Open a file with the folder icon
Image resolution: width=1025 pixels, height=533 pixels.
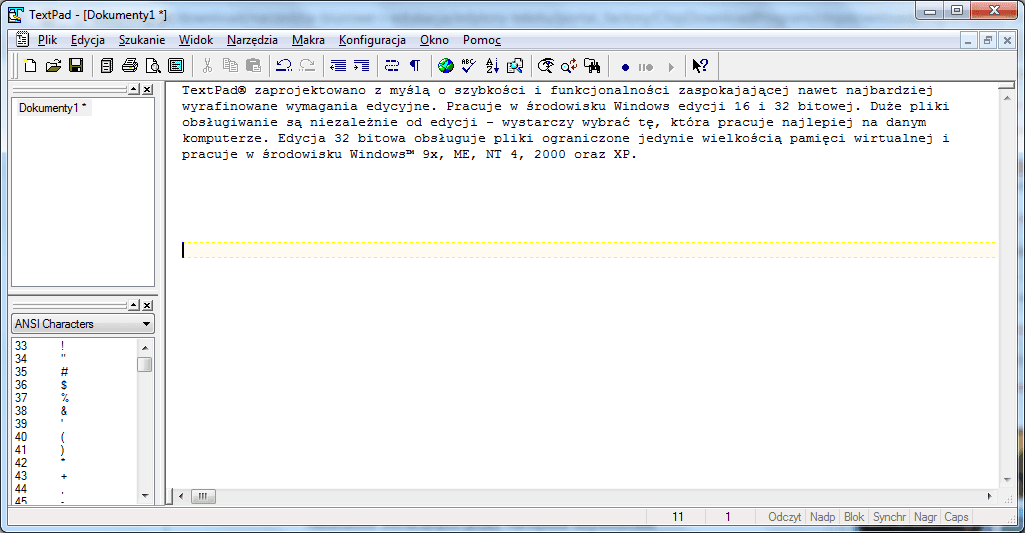(53, 65)
